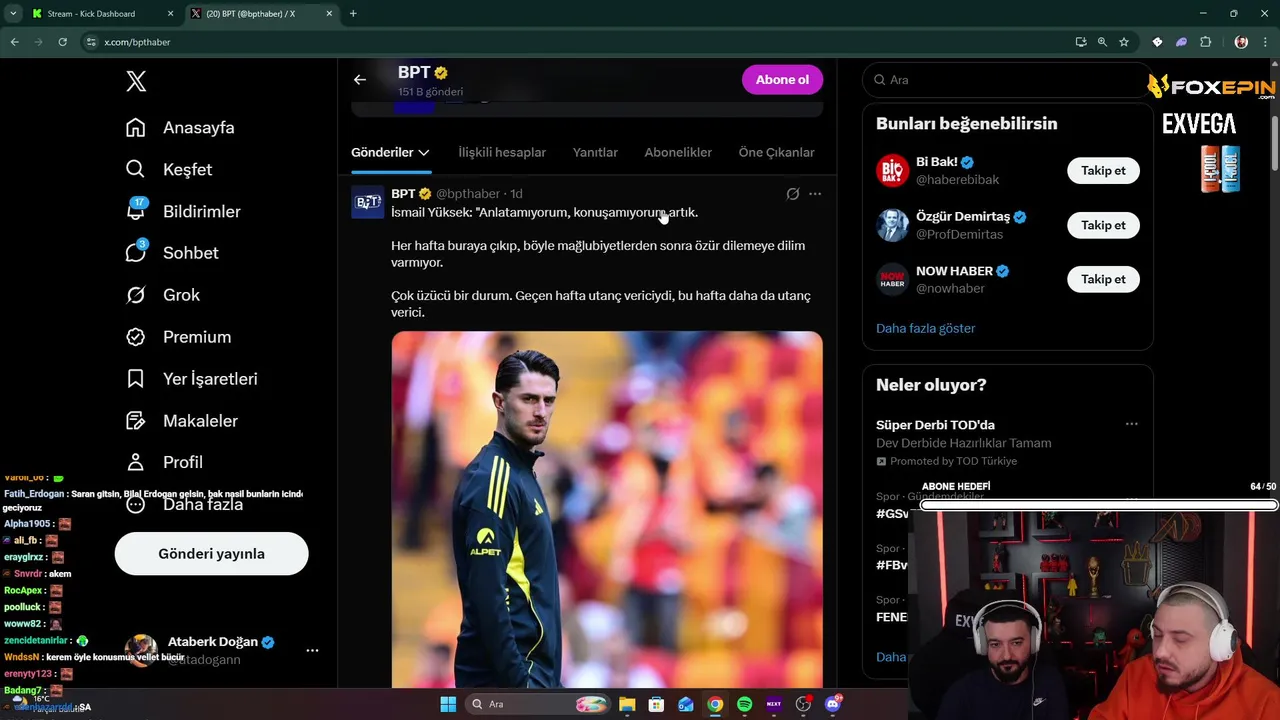The width and height of the screenshot is (1280, 720).
Task: Open Windows Start menu
Action: click(448, 704)
